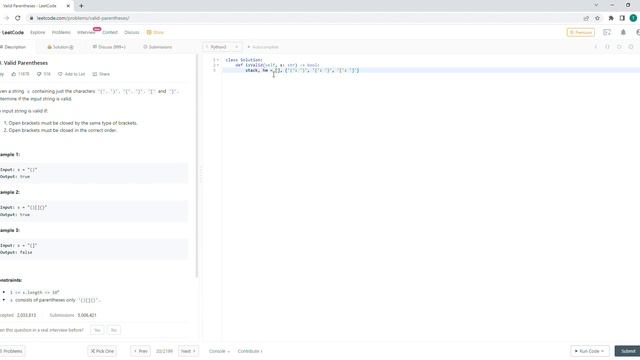Collapse code fold arrow on line 1
The height and width of the screenshot is (360, 640).
[x=218, y=60]
